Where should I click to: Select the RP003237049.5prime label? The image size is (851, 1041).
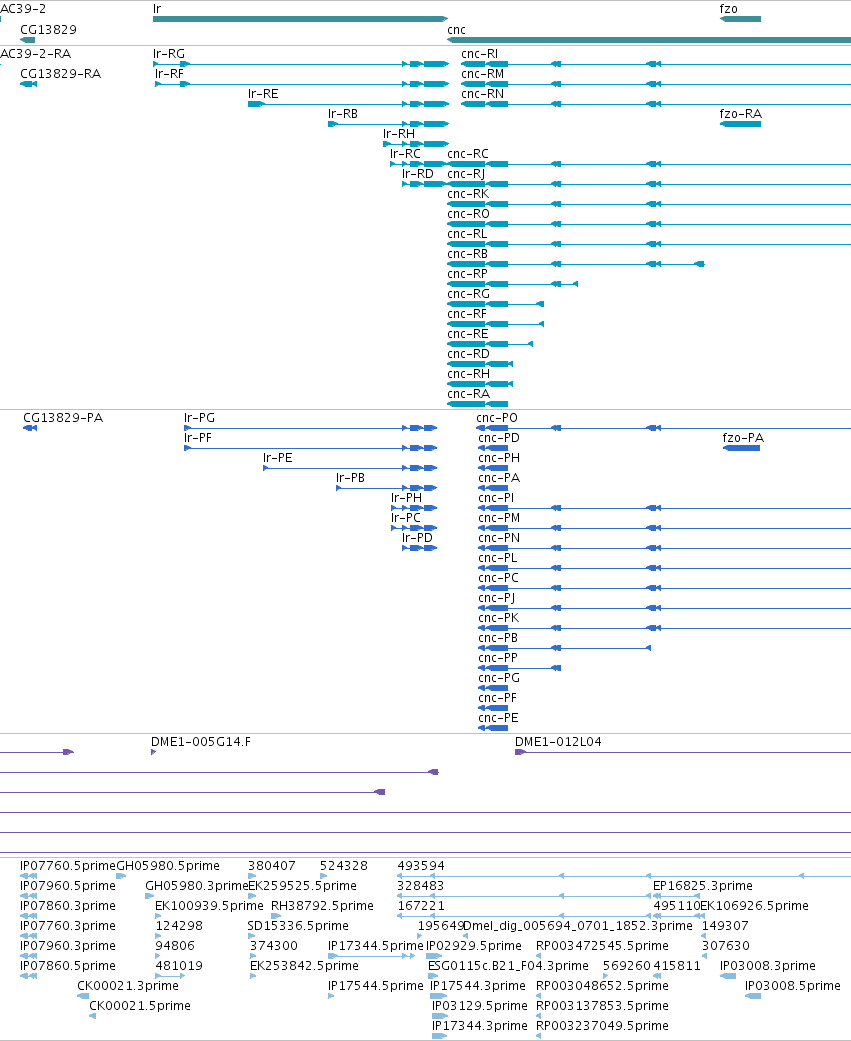pyautogui.click(x=602, y=1026)
